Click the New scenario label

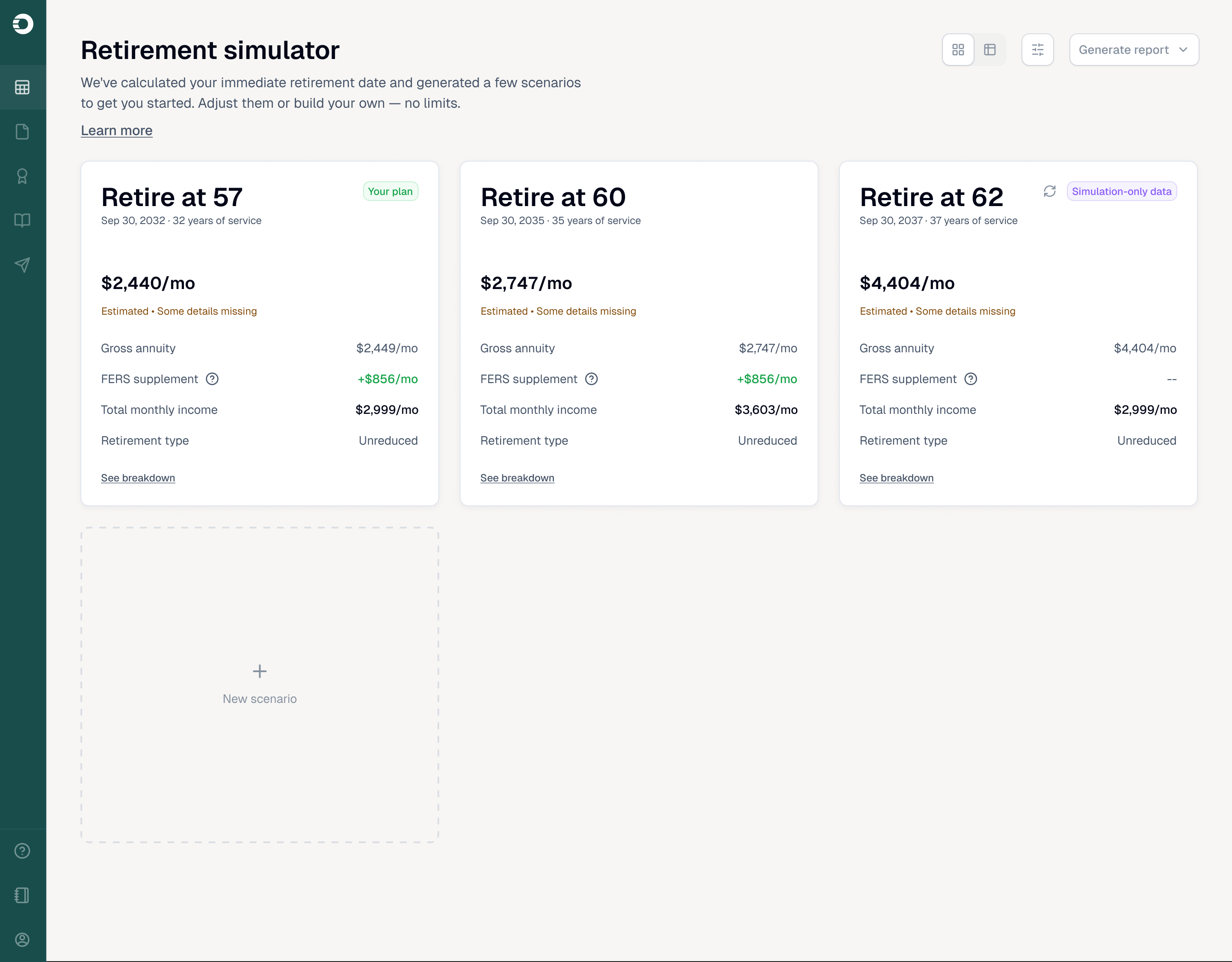pyautogui.click(x=260, y=699)
